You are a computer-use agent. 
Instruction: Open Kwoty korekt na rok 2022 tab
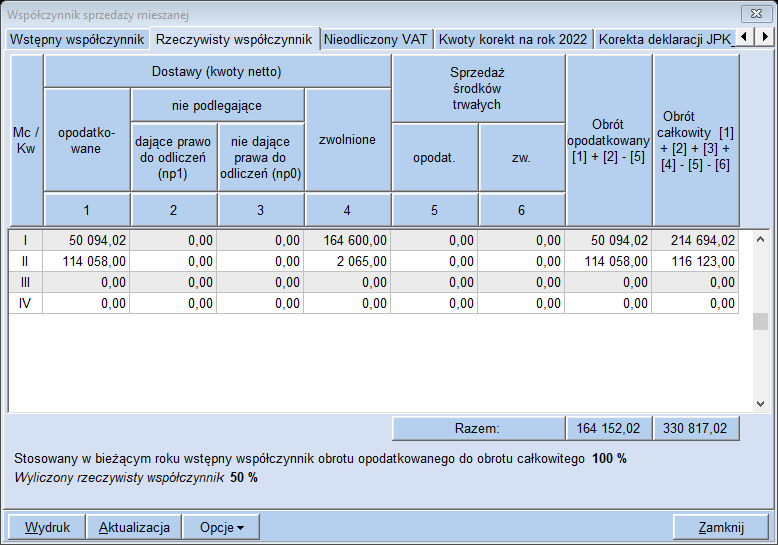513,39
